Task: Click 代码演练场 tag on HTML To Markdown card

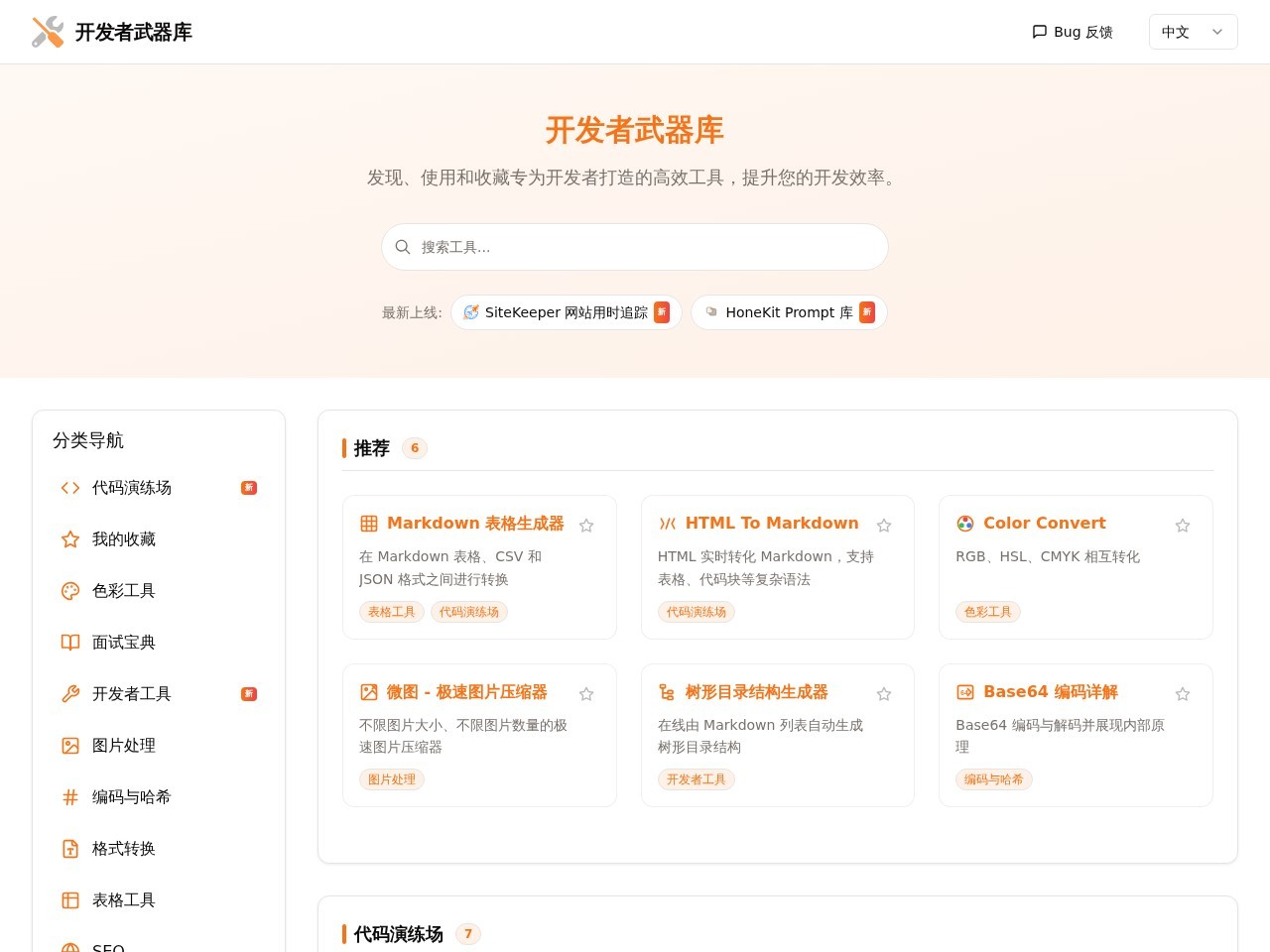Action: pos(697,612)
